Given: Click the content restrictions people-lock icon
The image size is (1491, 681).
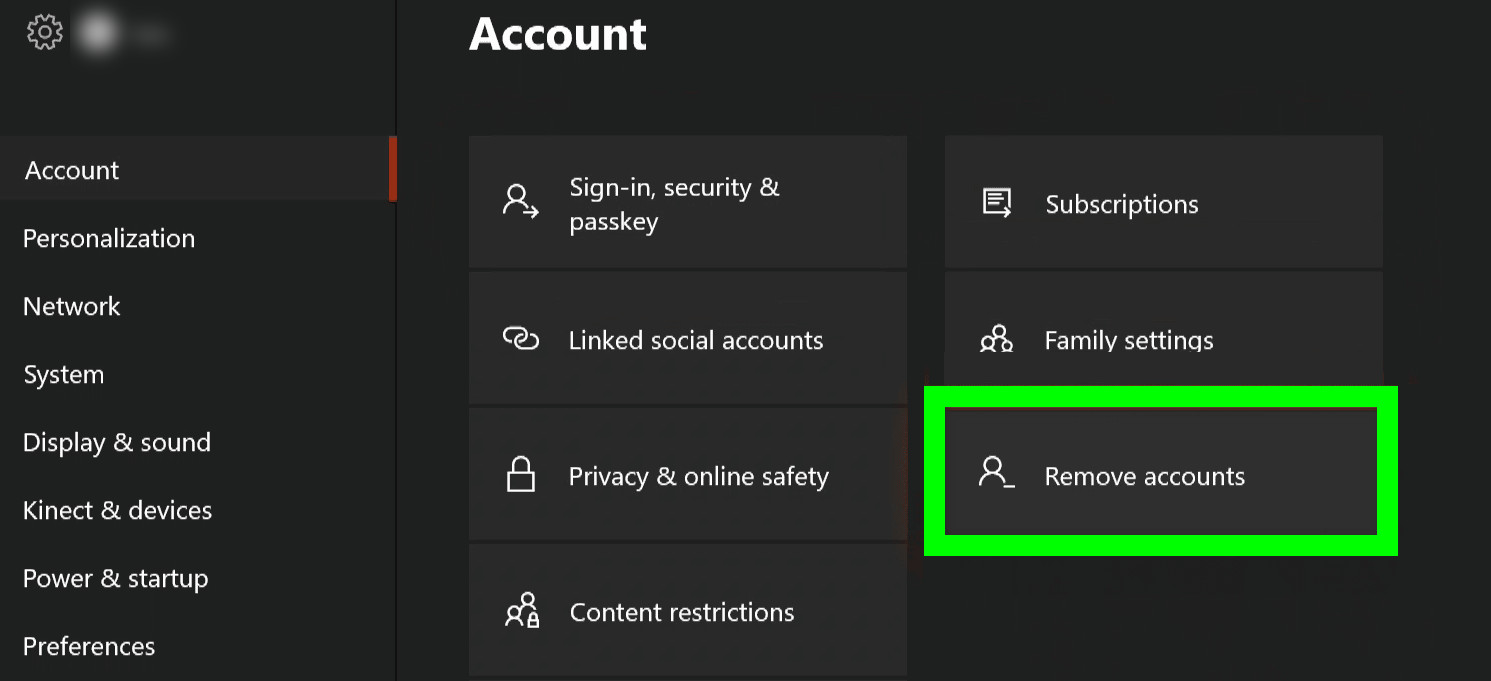Looking at the screenshot, I should (521, 611).
